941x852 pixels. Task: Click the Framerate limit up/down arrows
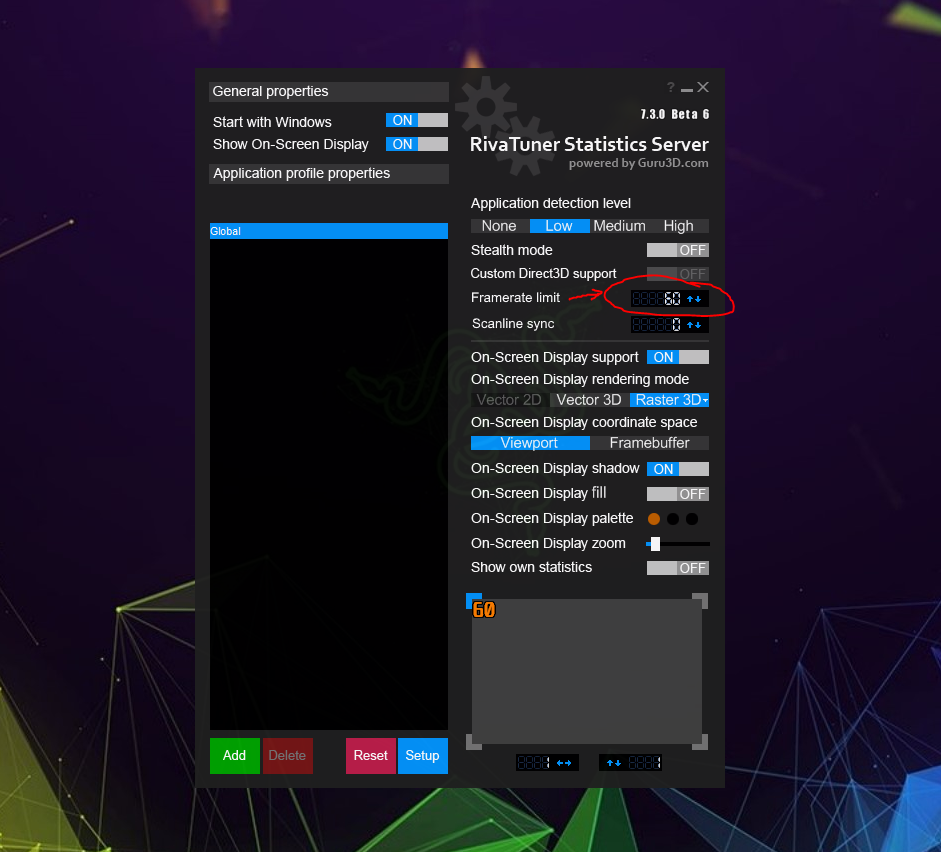tap(694, 299)
